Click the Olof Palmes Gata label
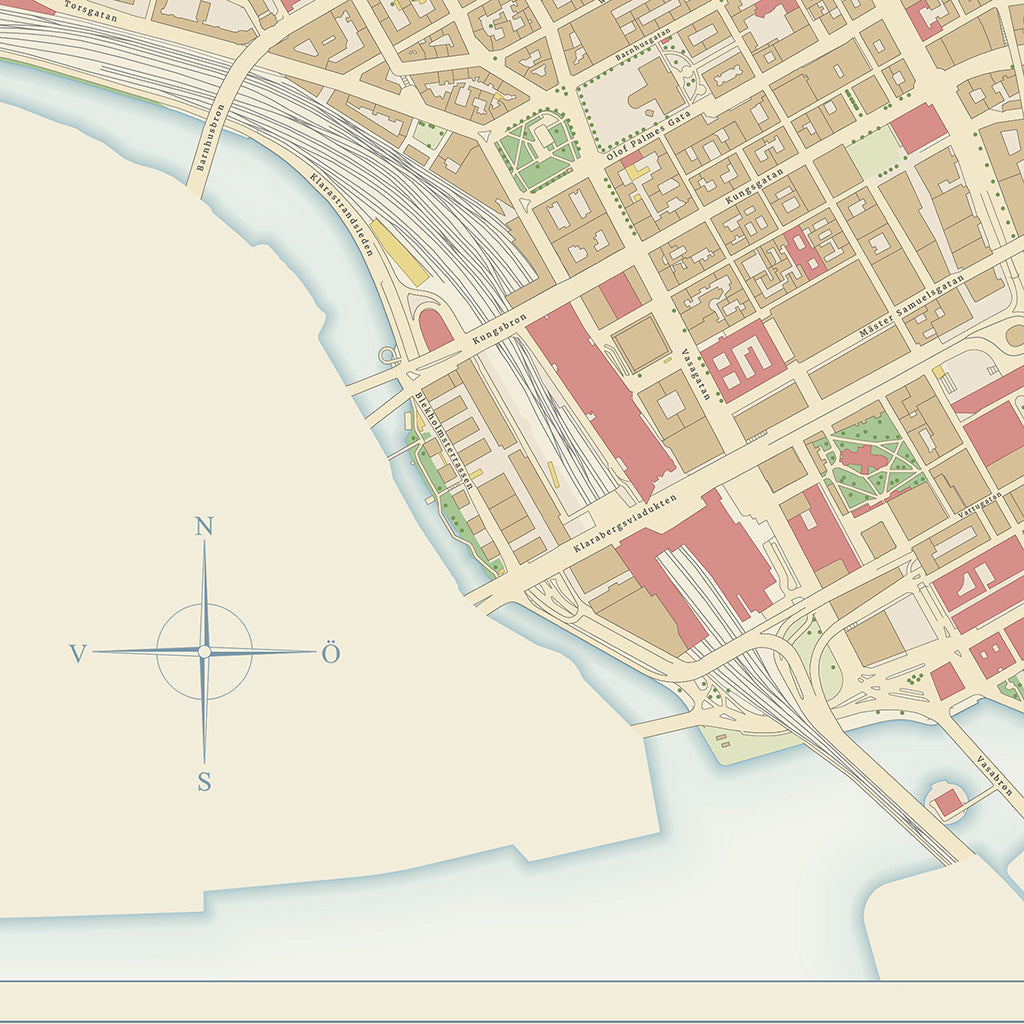Image resolution: width=1024 pixels, height=1024 pixels. point(648,136)
